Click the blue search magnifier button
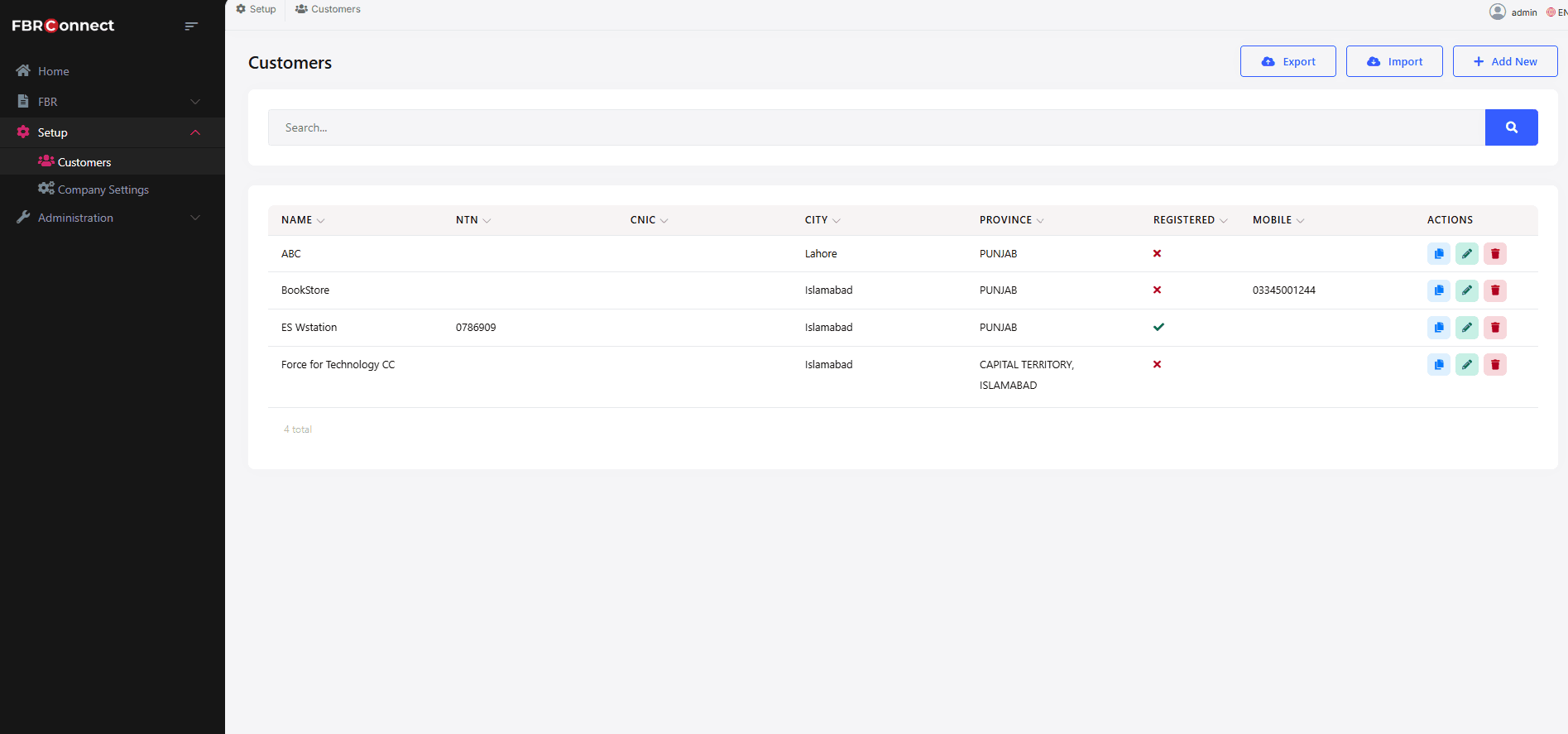Viewport: 1568px width, 734px height. tap(1512, 127)
